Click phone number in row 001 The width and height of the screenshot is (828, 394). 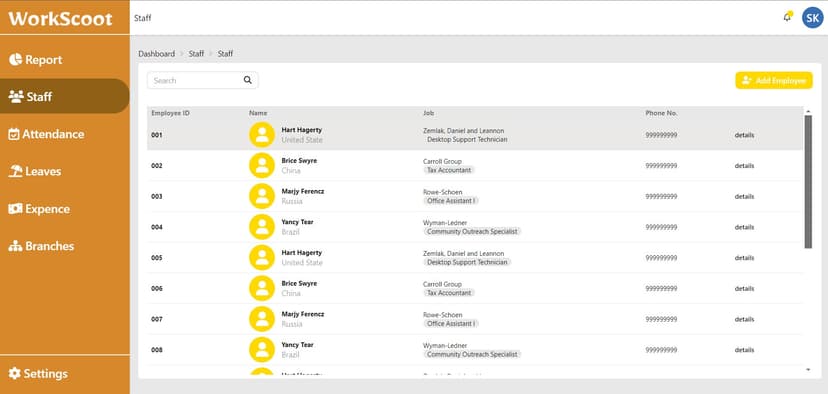point(661,135)
